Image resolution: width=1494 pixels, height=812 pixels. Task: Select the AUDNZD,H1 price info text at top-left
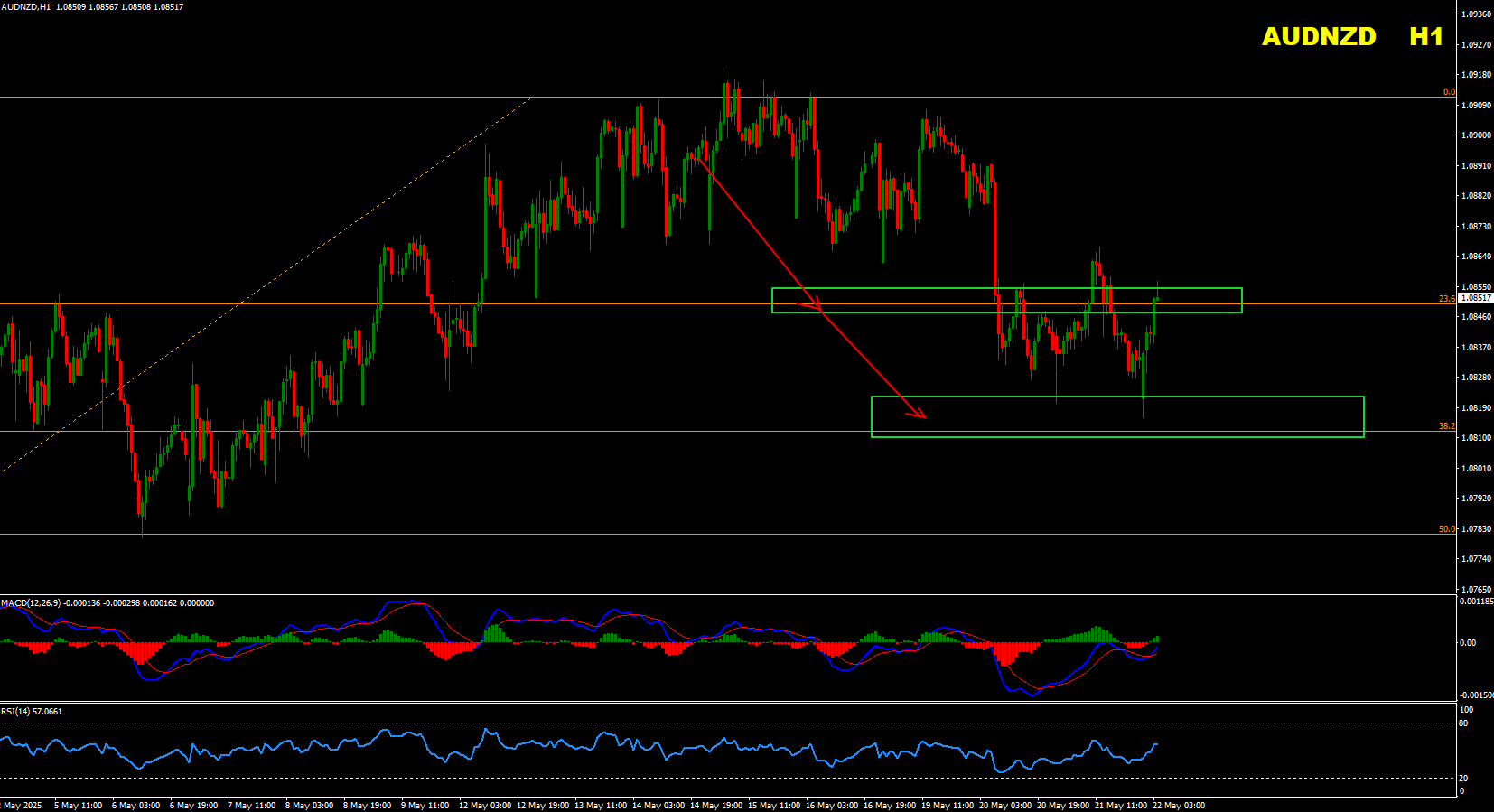(x=92, y=7)
